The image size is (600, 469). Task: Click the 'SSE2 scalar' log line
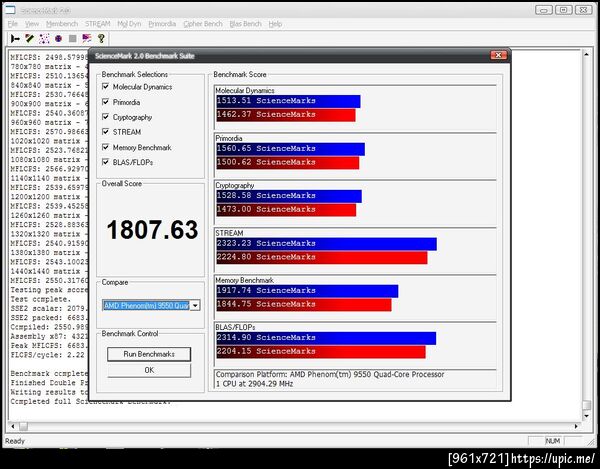click(x=49, y=308)
